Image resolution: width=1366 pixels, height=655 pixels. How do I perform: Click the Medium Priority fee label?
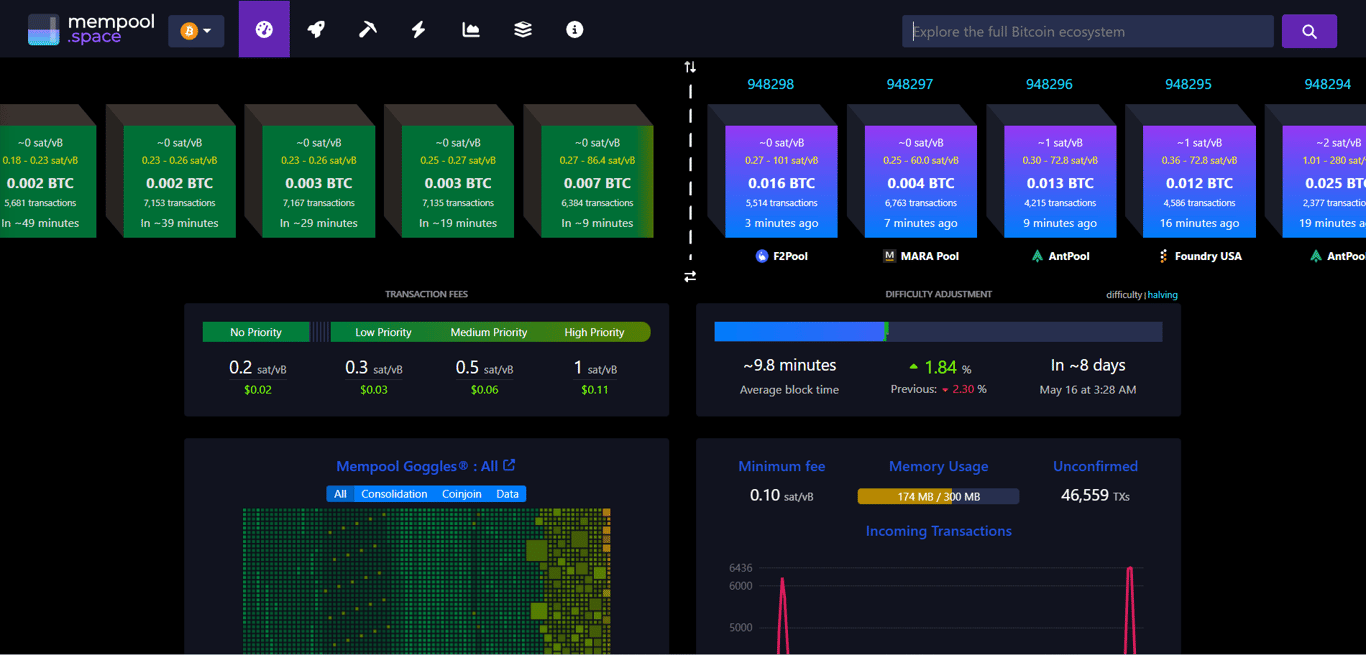[x=489, y=332]
